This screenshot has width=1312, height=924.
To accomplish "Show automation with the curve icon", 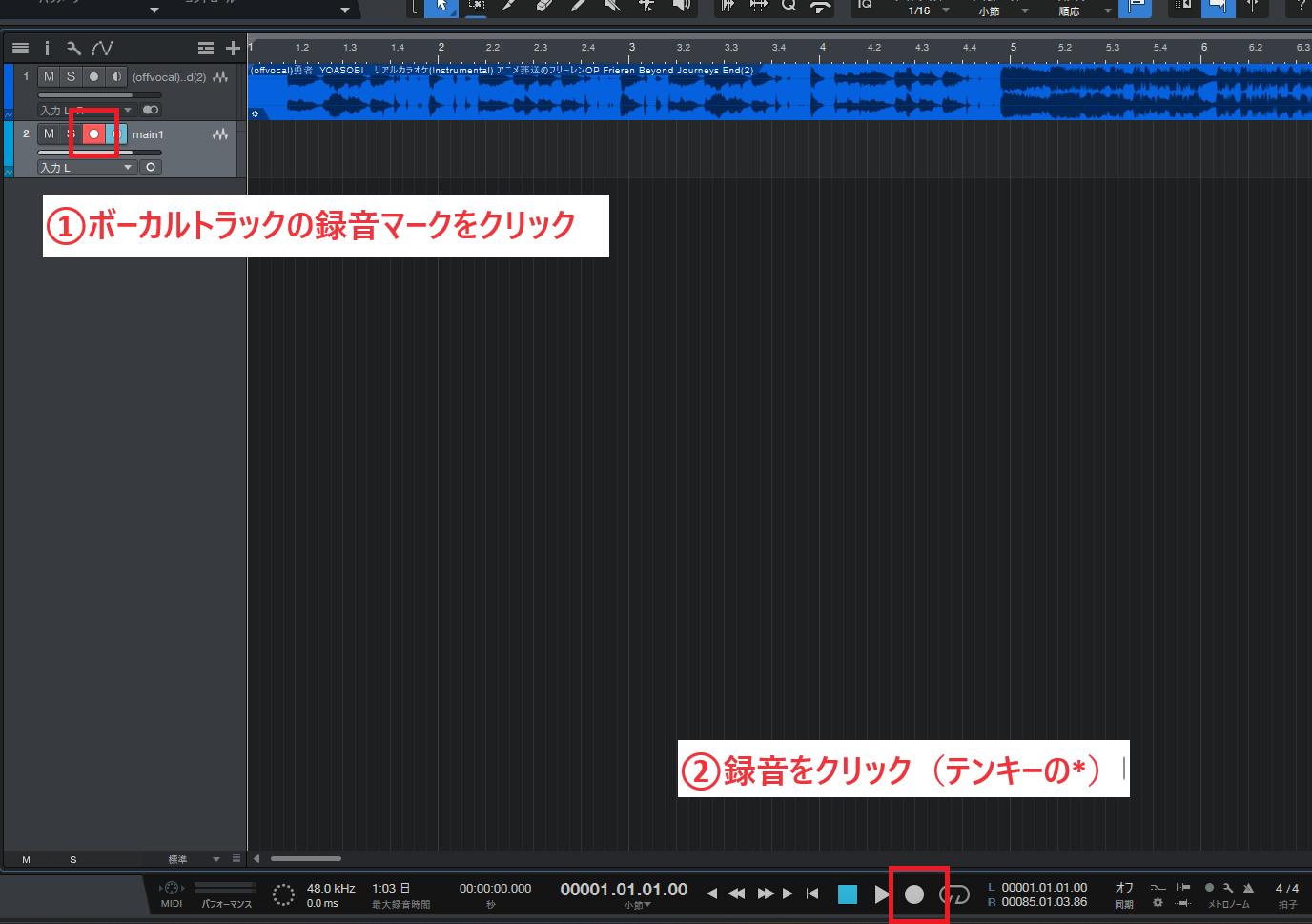I will tap(100, 48).
